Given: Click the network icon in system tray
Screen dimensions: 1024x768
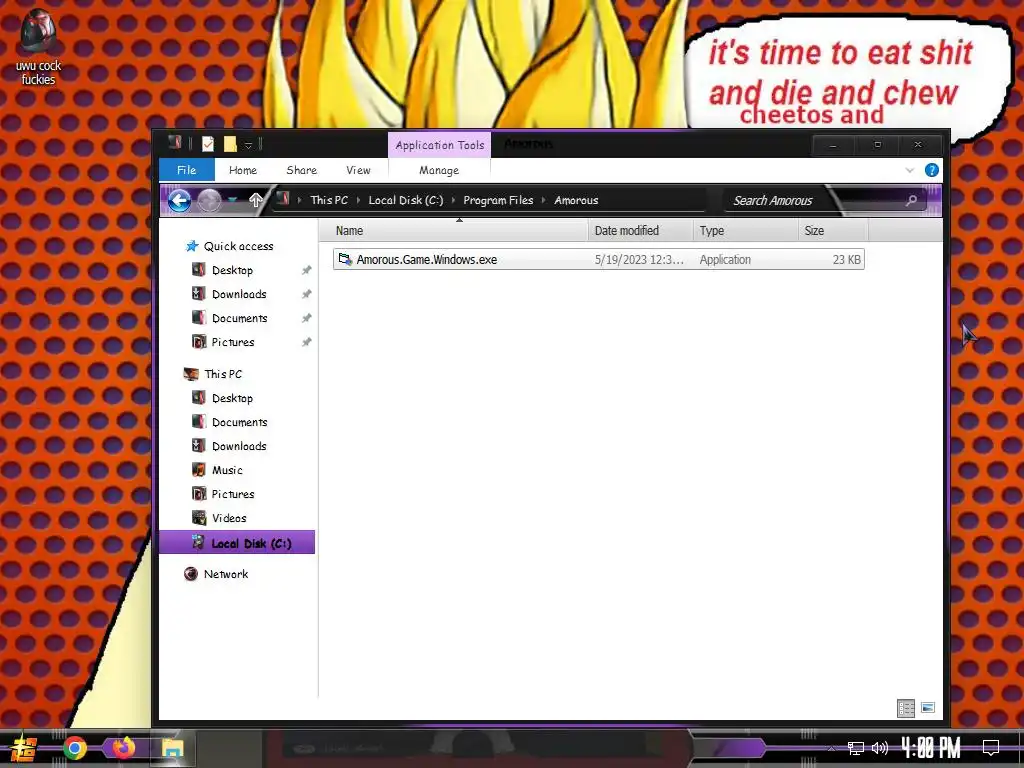Looking at the screenshot, I should (855, 748).
